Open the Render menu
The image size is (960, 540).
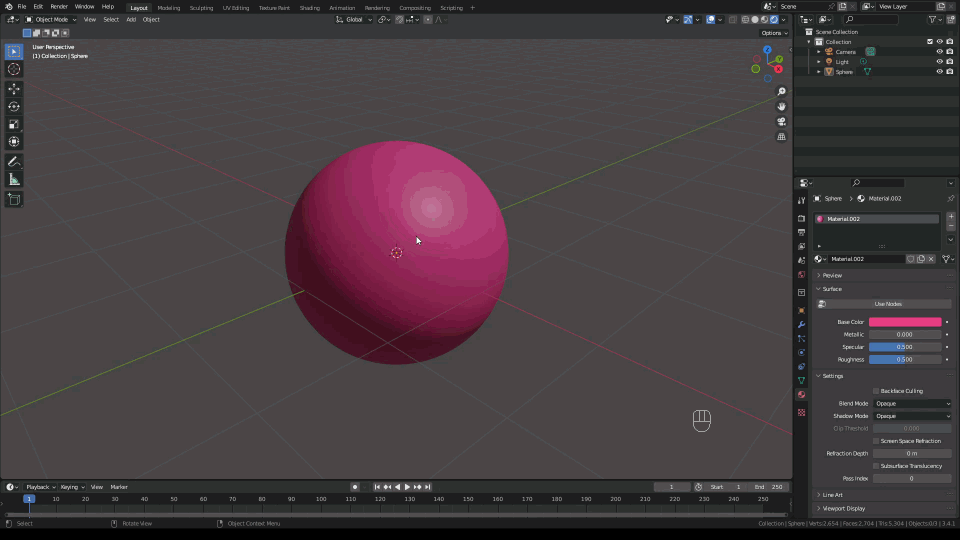59,7
